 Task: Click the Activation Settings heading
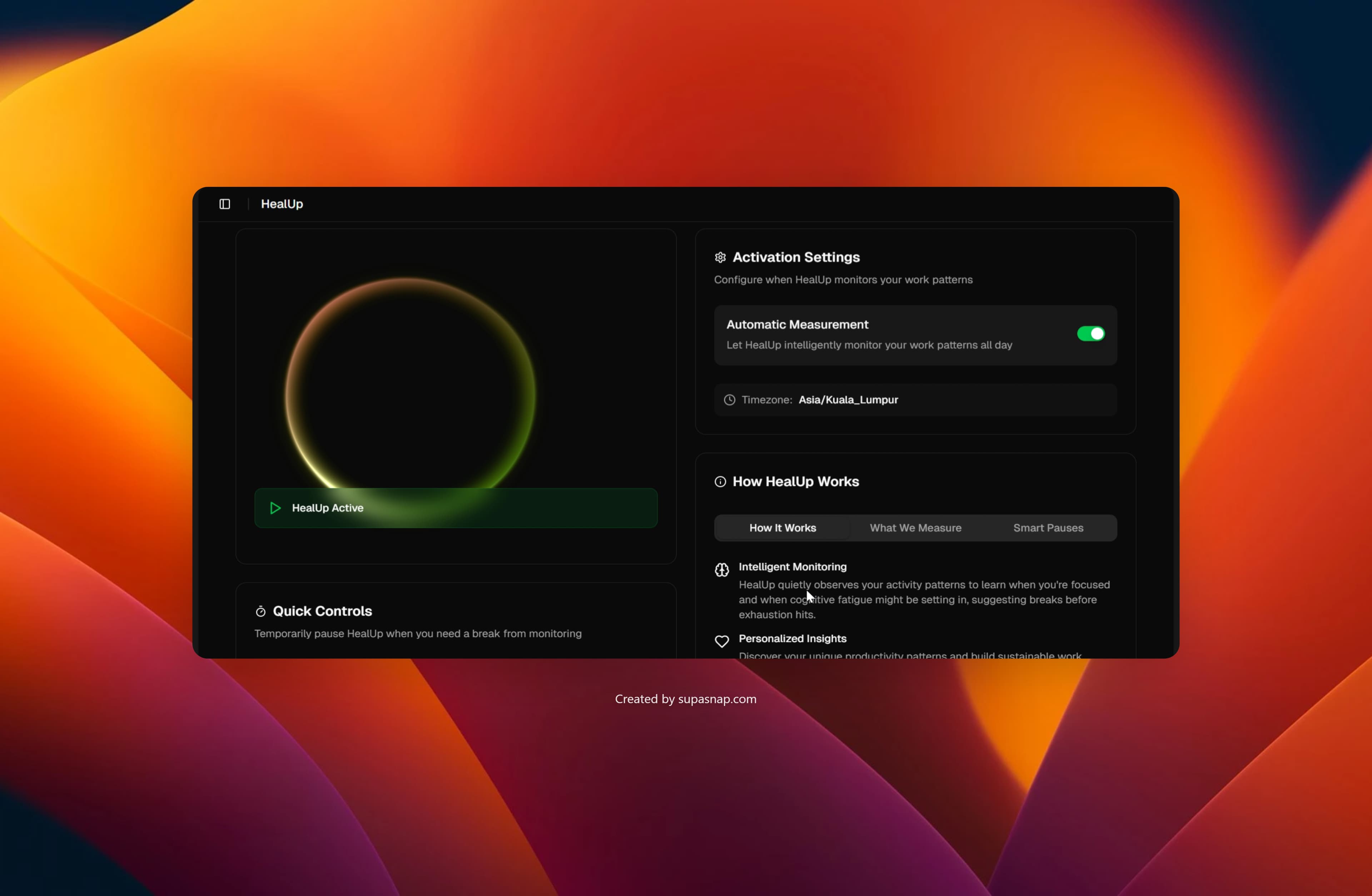[x=796, y=257]
